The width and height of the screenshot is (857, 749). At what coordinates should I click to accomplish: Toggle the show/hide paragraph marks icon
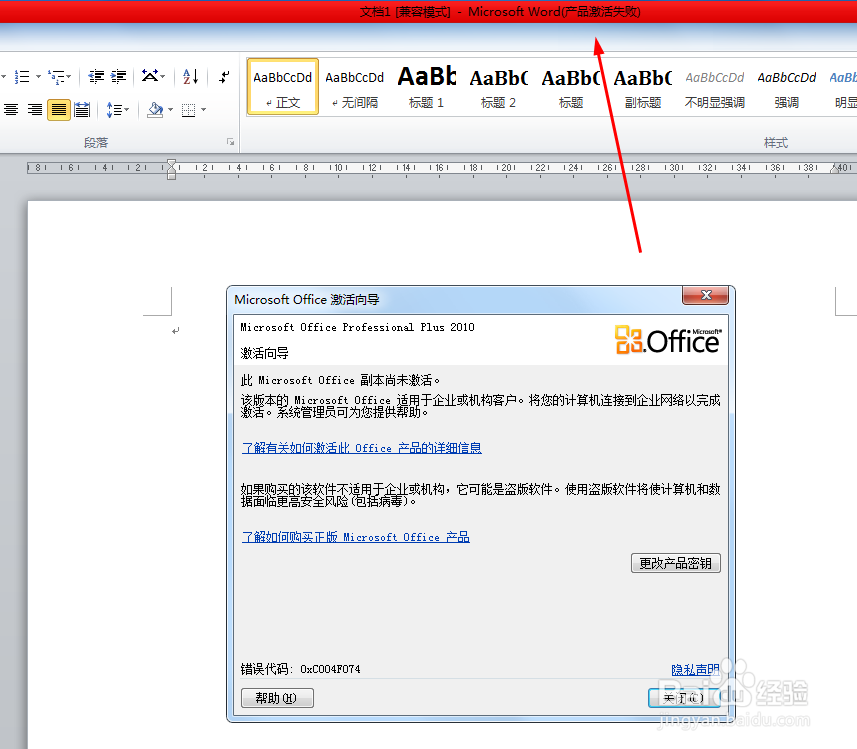pyautogui.click(x=225, y=76)
